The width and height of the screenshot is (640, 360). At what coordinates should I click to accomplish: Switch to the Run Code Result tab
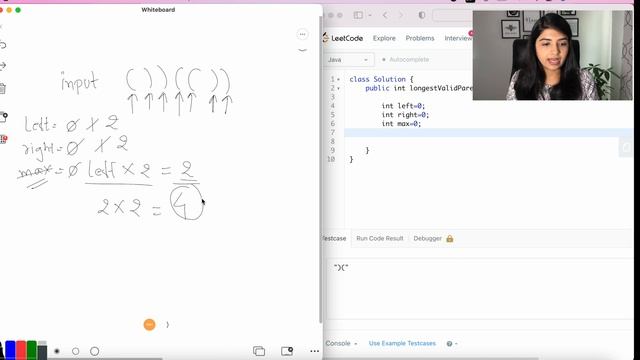pyautogui.click(x=380, y=238)
